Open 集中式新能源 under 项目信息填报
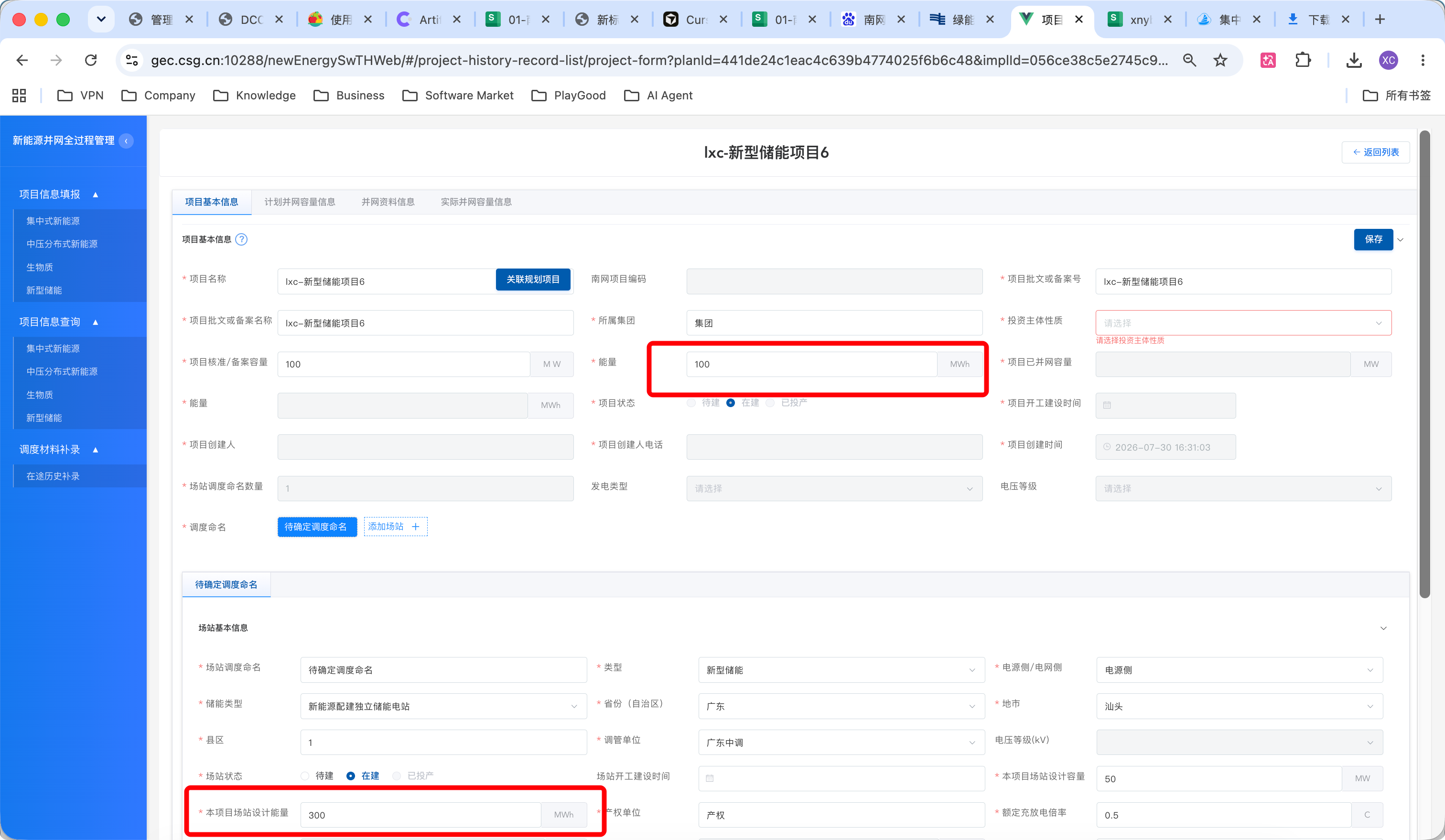The height and width of the screenshot is (840, 1445). (53, 221)
